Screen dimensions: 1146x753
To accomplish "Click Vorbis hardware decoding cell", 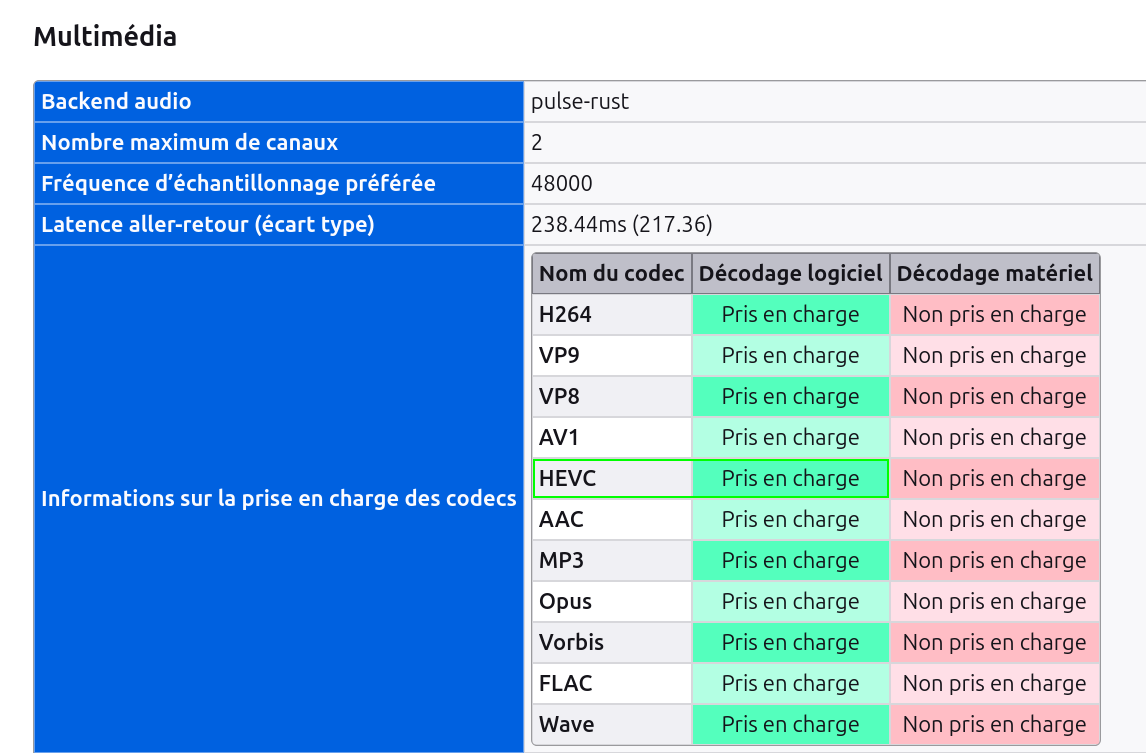I will [x=995, y=642].
